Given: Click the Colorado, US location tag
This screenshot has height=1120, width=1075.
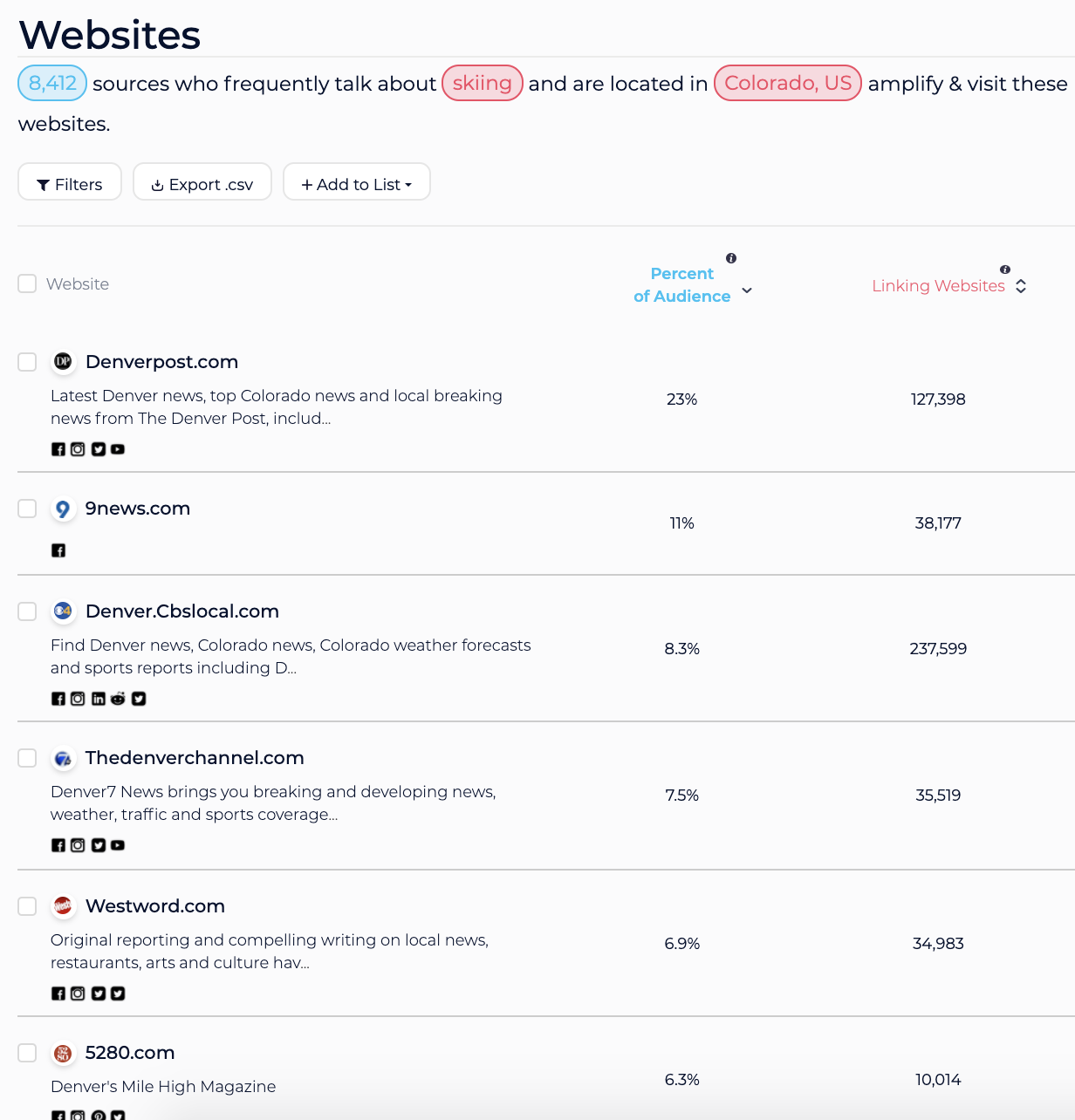Looking at the screenshot, I should (x=787, y=83).
